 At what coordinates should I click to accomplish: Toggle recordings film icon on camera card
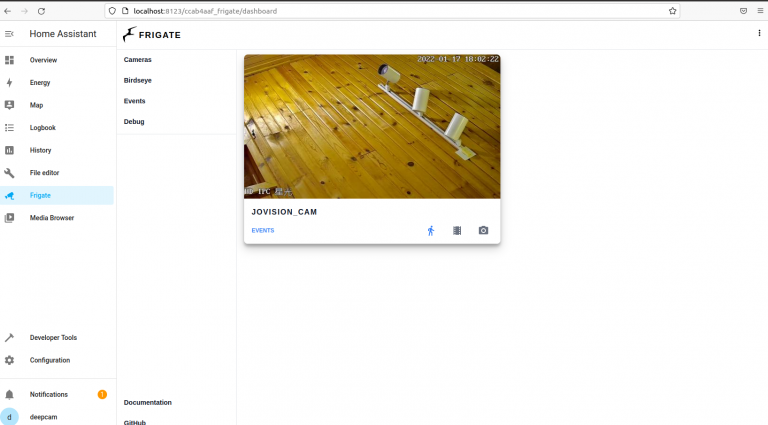[x=457, y=230]
